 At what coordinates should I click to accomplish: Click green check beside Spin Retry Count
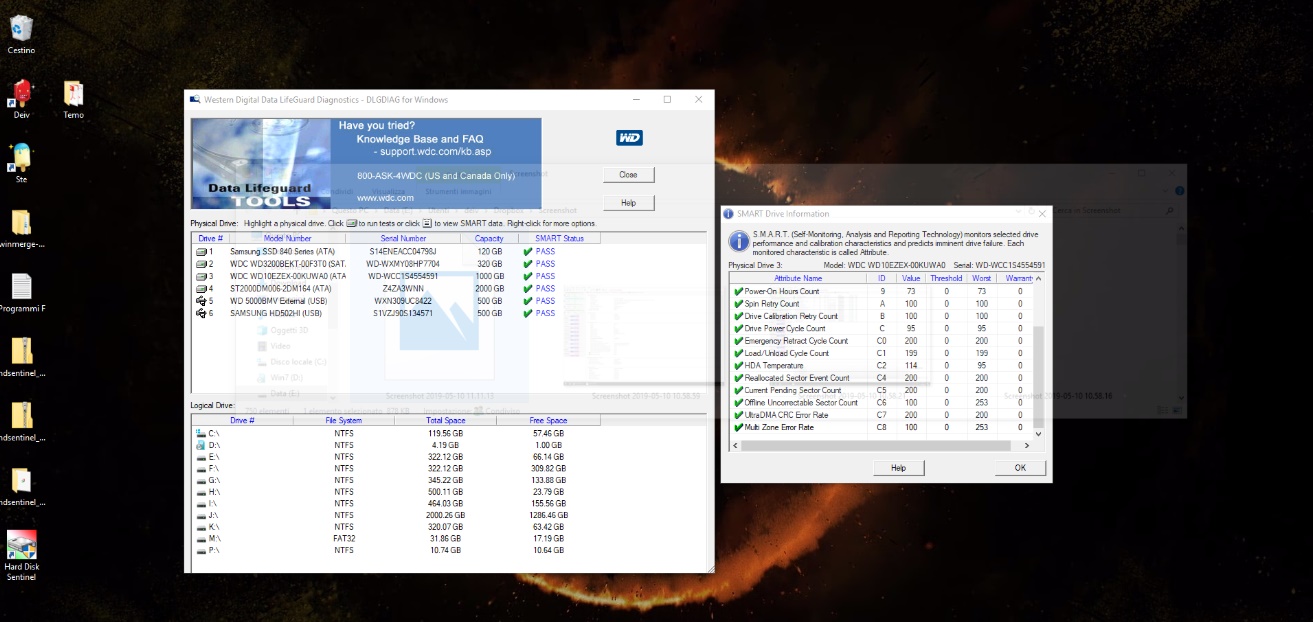(x=739, y=304)
